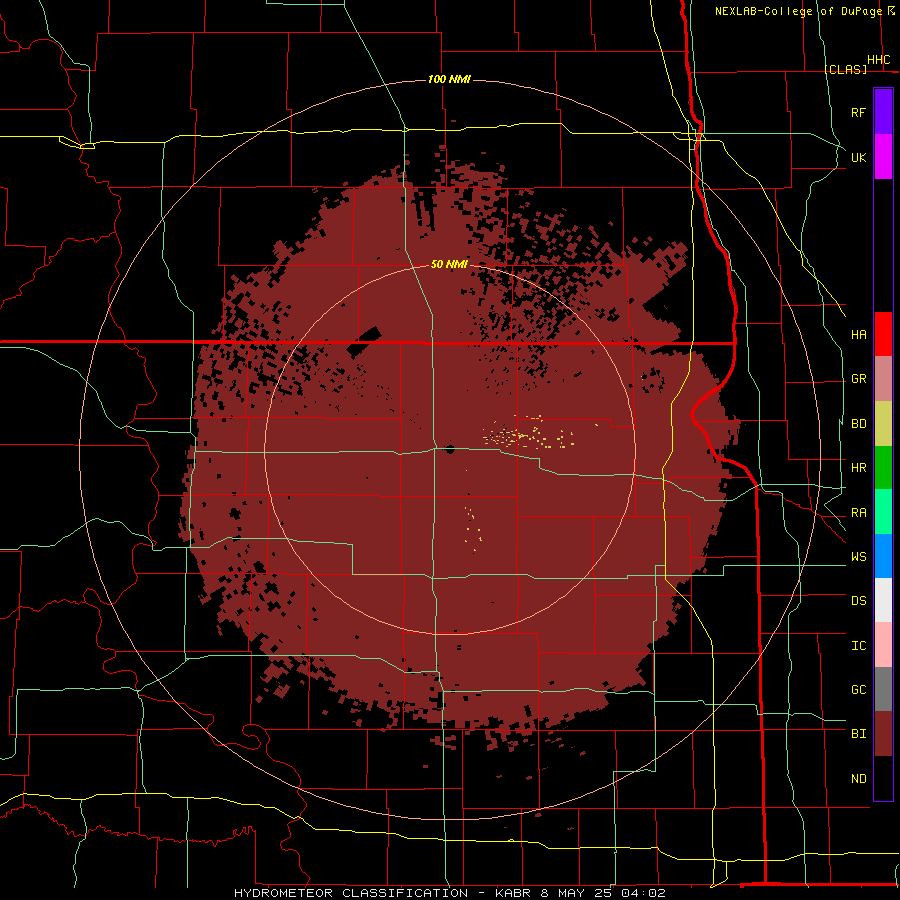Click the 'BI' legend label
The height and width of the screenshot is (900, 900).
pyautogui.click(x=859, y=734)
